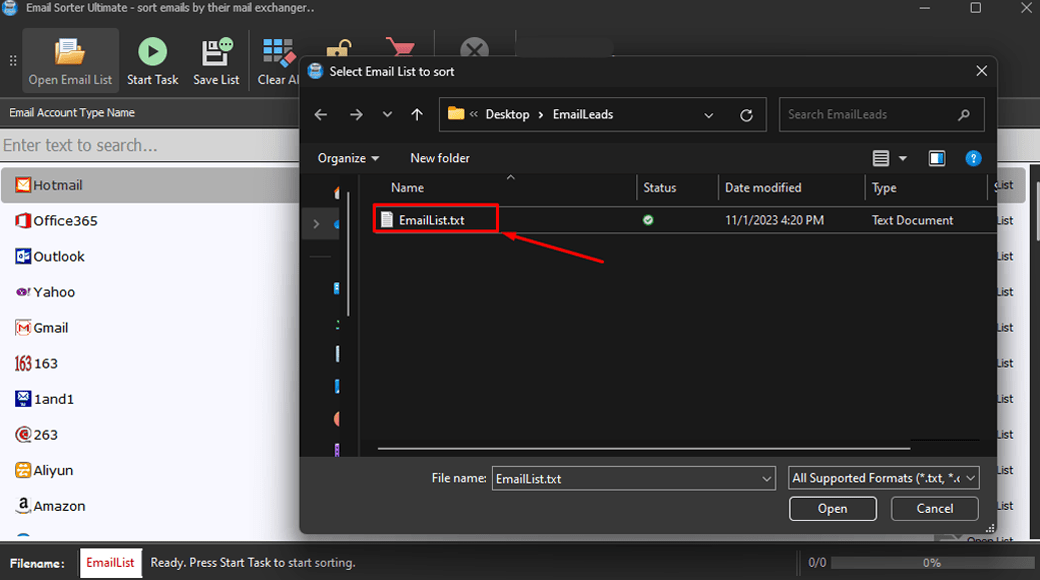Click the change view icon
1040x580 pixels.
tap(881, 158)
